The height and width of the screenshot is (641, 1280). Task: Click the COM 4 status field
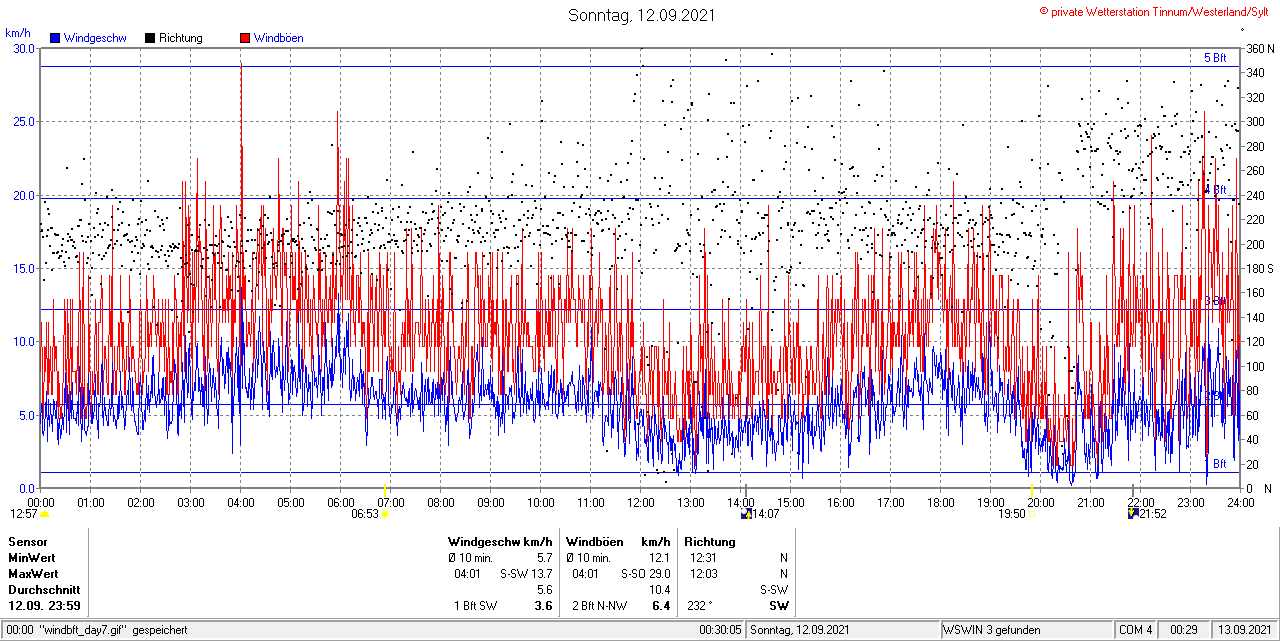tap(1136, 630)
